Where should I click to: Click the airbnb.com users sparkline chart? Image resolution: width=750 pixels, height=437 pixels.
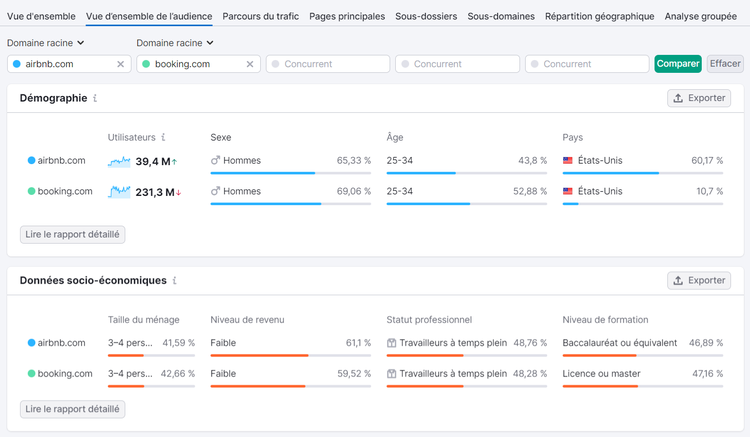[119, 162]
